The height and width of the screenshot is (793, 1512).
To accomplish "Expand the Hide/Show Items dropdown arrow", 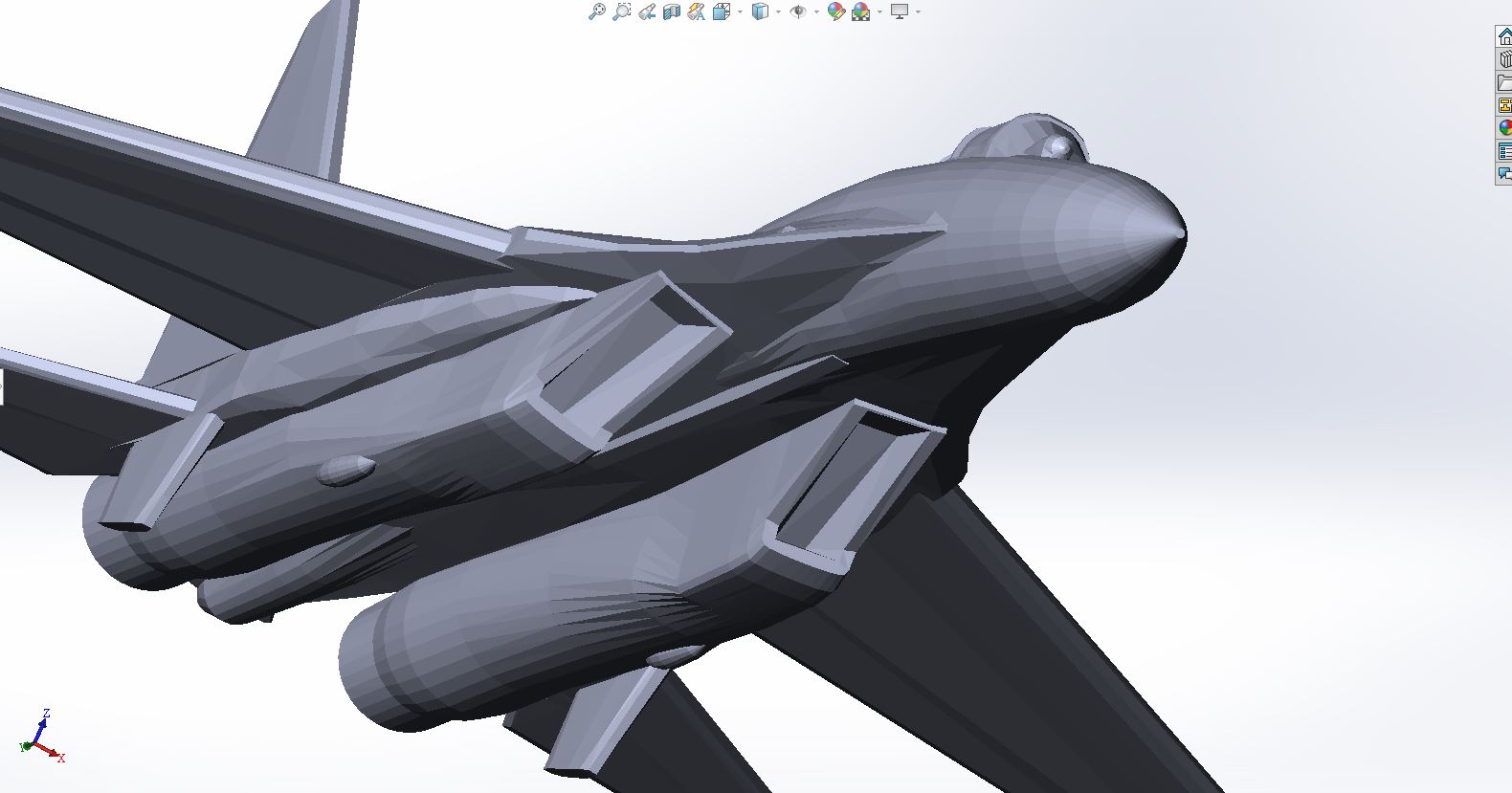I will coord(815,11).
